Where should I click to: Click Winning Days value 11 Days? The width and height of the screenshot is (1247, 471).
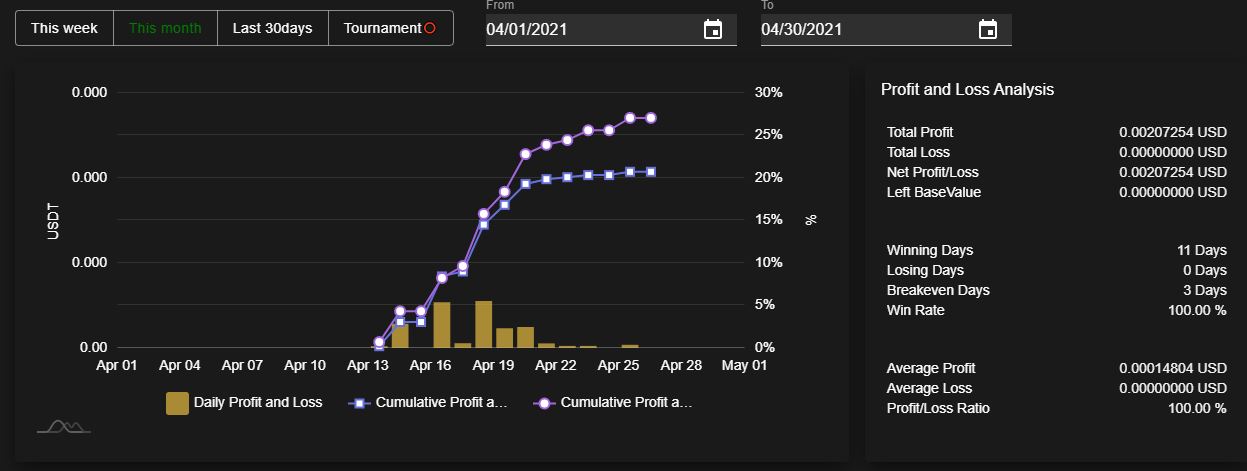click(1202, 250)
